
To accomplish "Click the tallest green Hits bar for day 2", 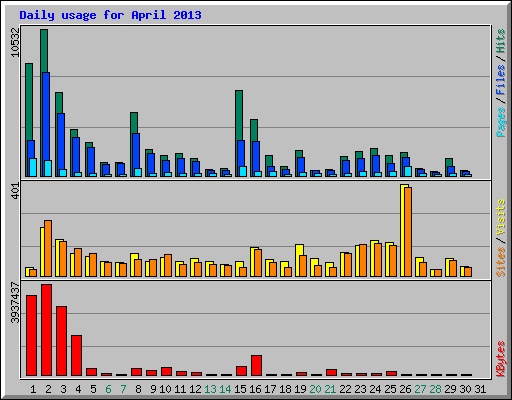I will point(44,50).
